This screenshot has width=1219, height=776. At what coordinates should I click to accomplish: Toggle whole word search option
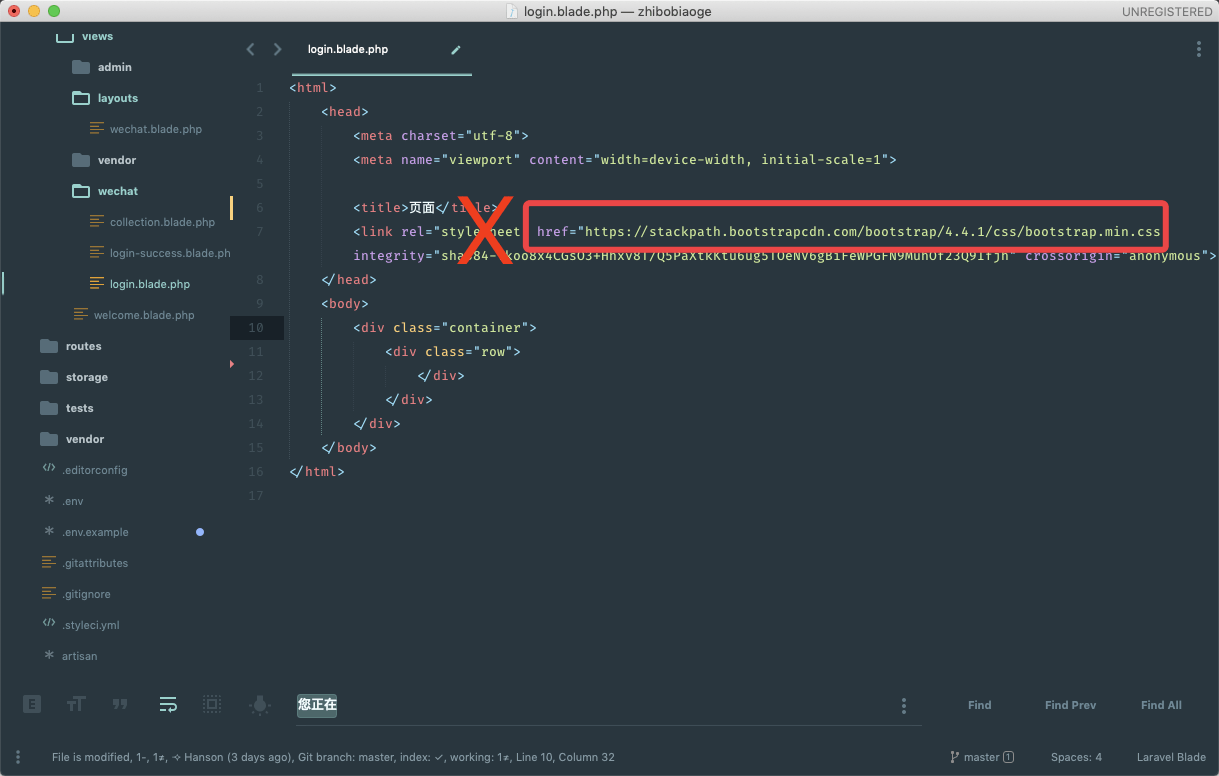point(120,704)
